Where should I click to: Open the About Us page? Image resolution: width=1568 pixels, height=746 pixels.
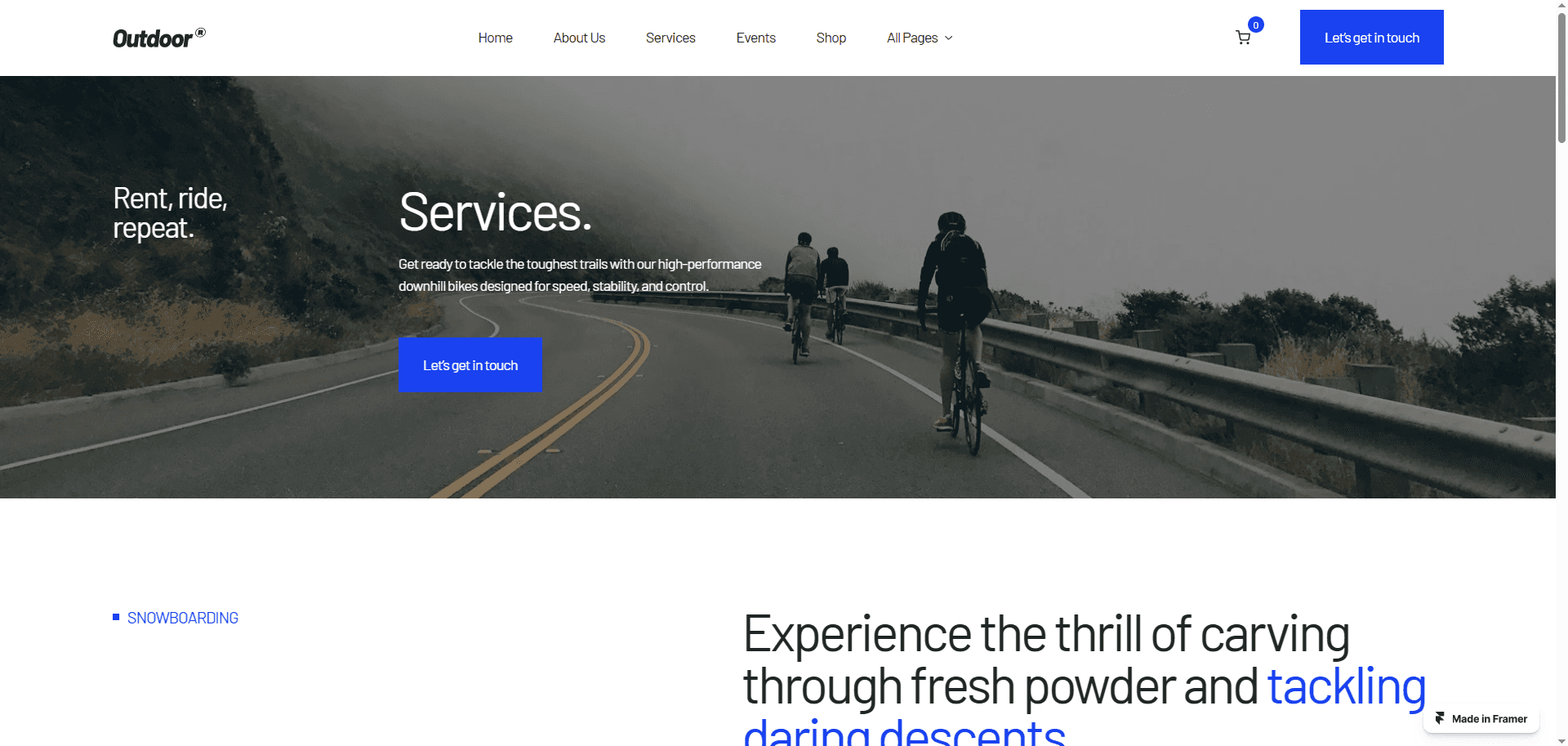(579, 38)
